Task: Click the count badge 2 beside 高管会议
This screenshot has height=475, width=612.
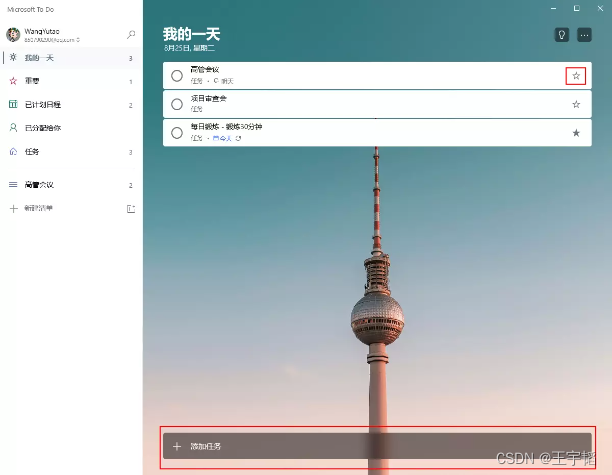Action: (x=131, y=185)
